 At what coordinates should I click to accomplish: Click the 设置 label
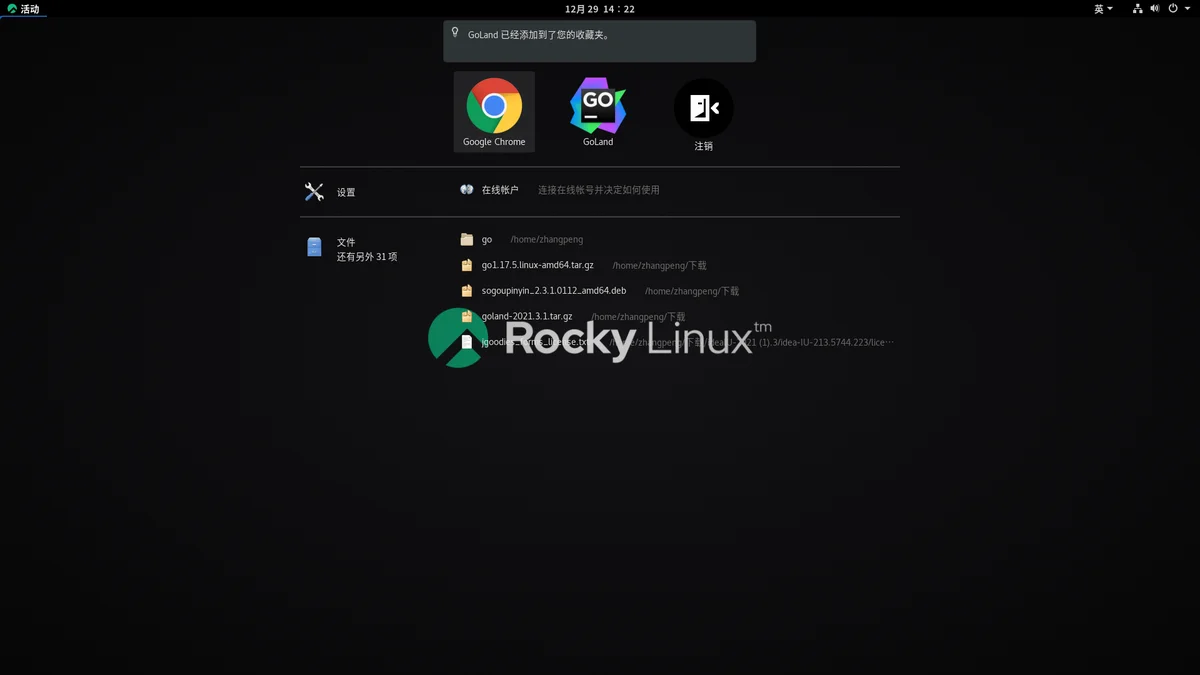pyautogui.click(x=346, y=193)
